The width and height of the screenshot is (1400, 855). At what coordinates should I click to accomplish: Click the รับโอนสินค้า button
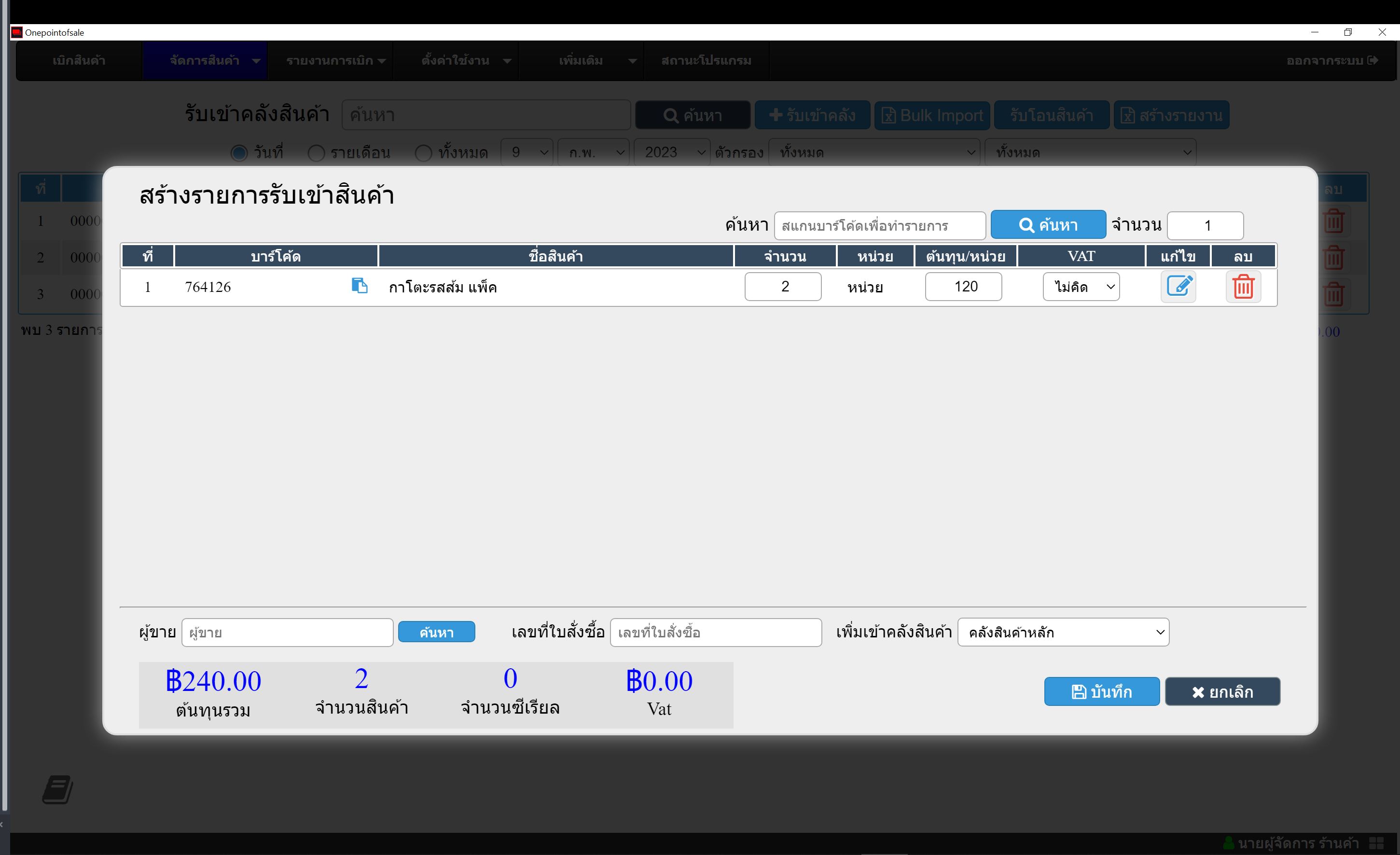1052,115
